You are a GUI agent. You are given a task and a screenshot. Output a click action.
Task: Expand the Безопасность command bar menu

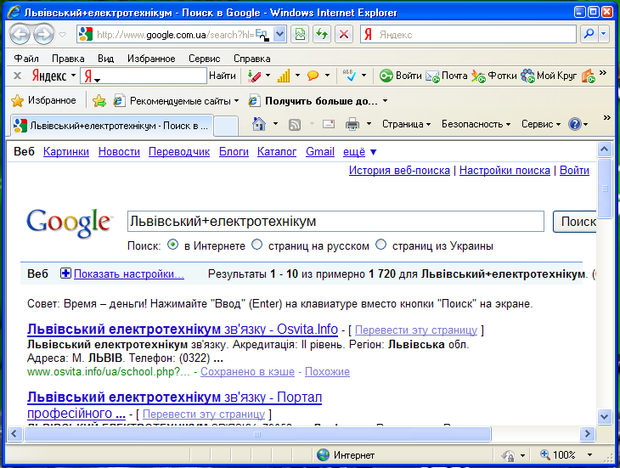click(x=476, y=124)
